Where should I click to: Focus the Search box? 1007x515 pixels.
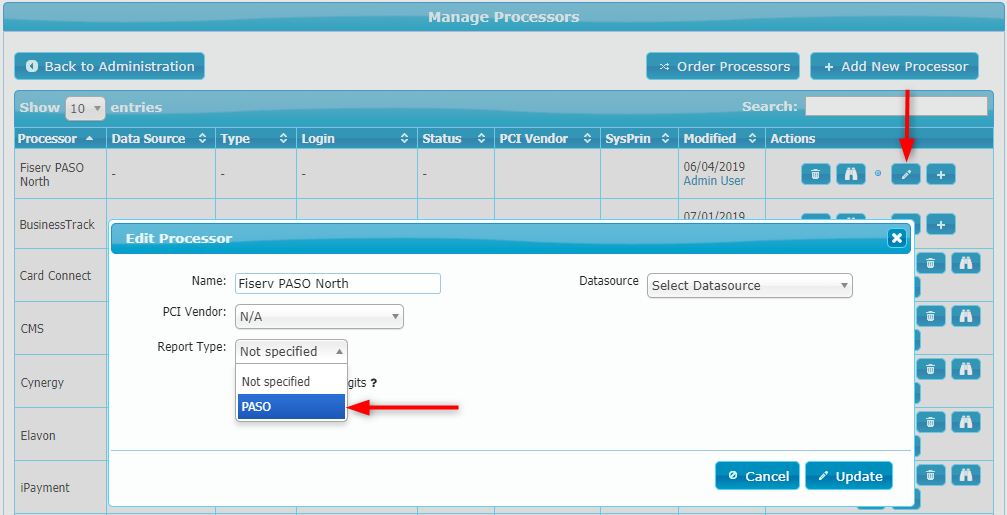(896, 106)
